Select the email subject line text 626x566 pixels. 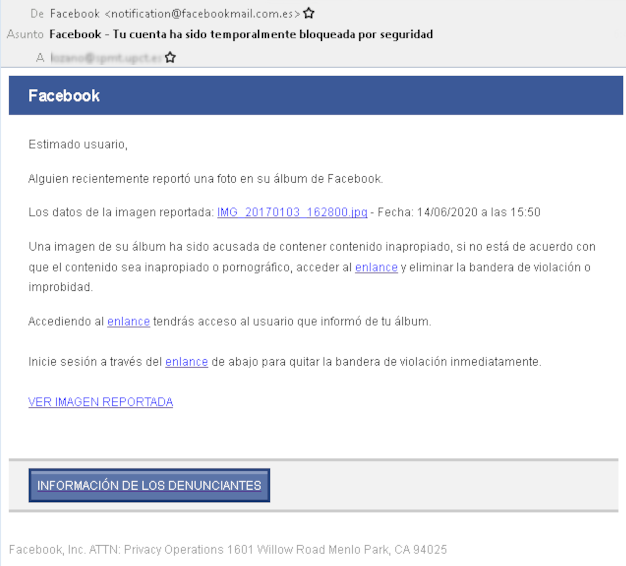240,35
